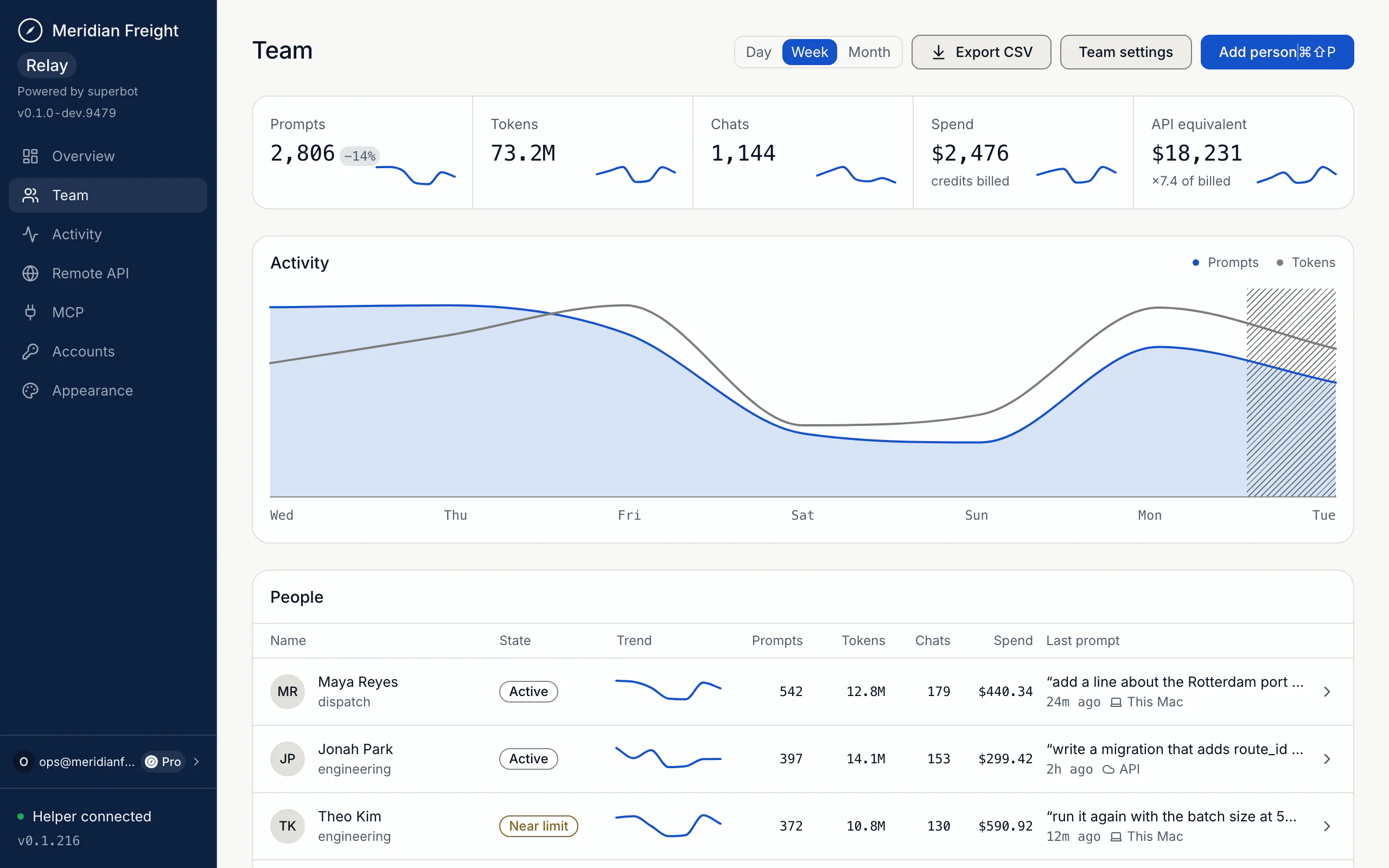Image resolution: width=1389 pixels, height=868 pixels.
Task: Click the laptop icon in Theo Kim row
Action: [x=1116, y=837]
